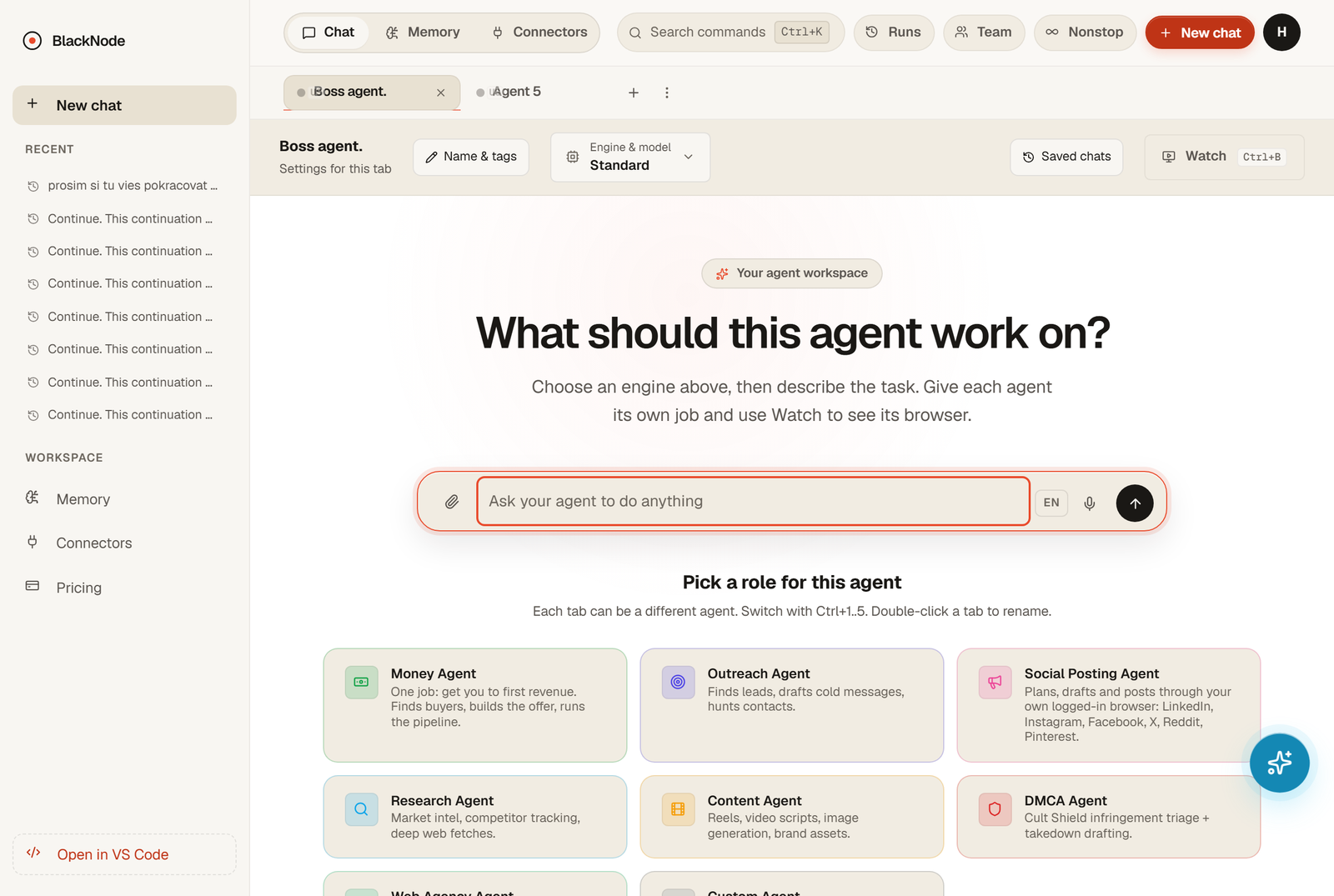Select the Money Agent card
Viewport: 1334px width, 896px height.
475,705
